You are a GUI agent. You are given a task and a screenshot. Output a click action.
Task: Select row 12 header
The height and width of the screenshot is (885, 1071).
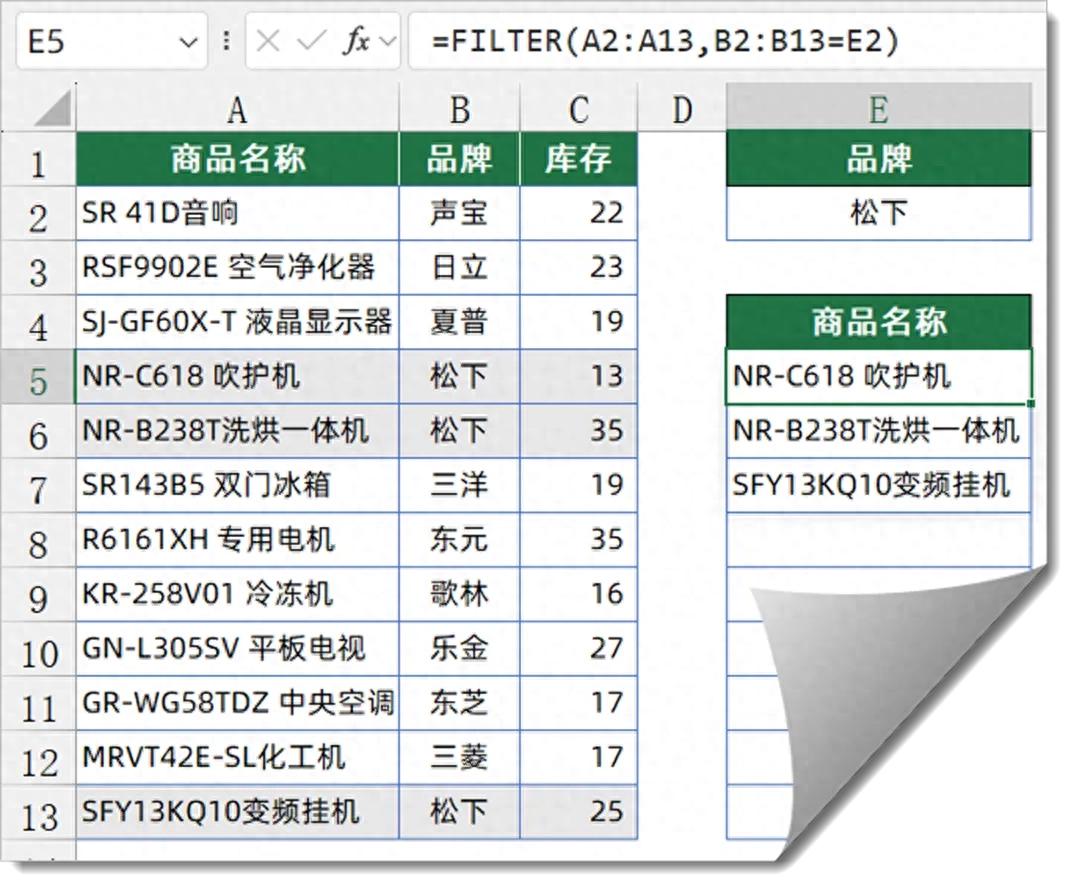click(38, 758)
